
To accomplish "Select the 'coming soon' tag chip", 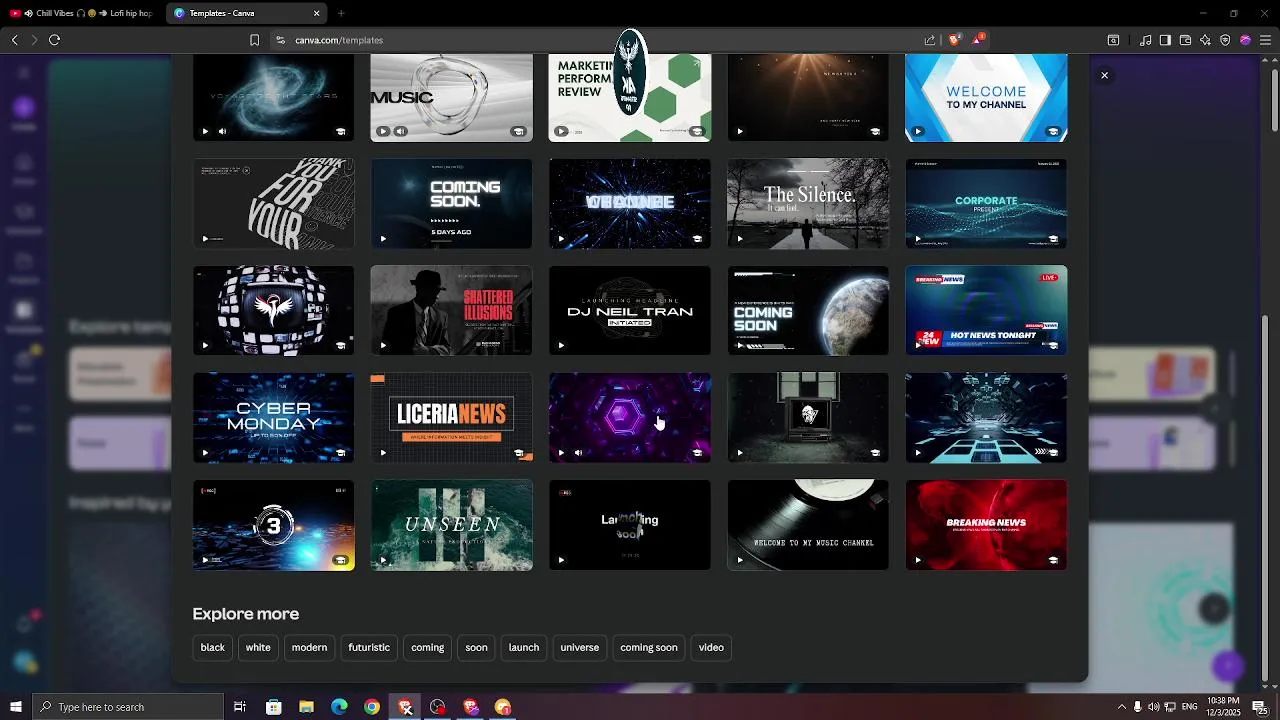I will 649,648.
